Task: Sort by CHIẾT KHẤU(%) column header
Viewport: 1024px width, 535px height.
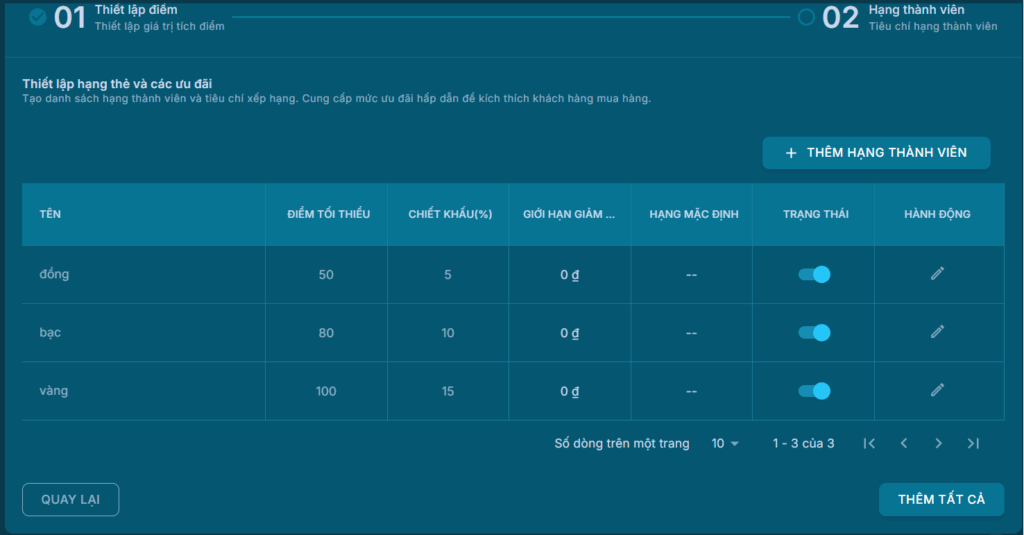Action: (x=448, y=215)
